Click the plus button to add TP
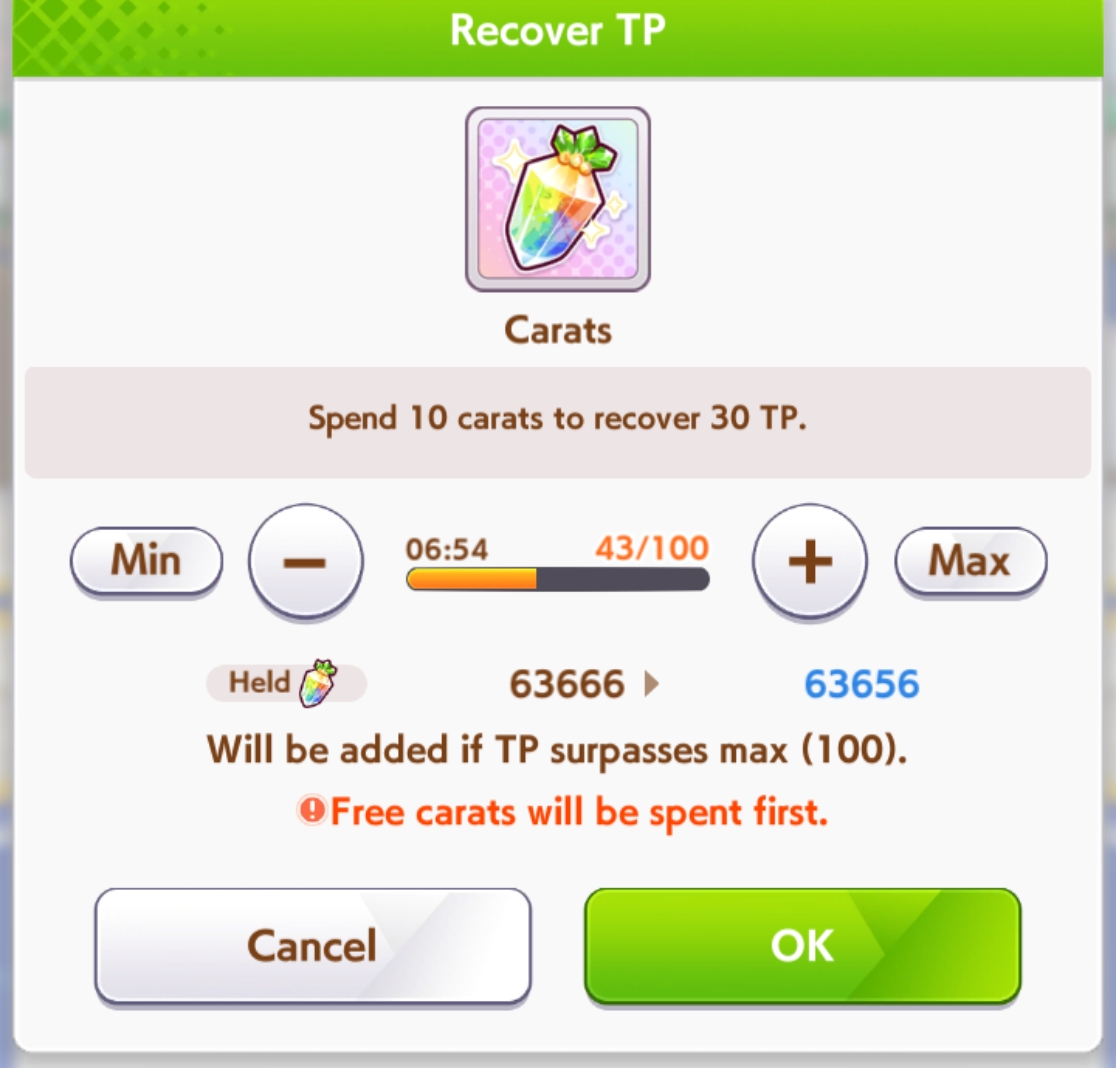 pyautogui.click(x=810, y=561)
